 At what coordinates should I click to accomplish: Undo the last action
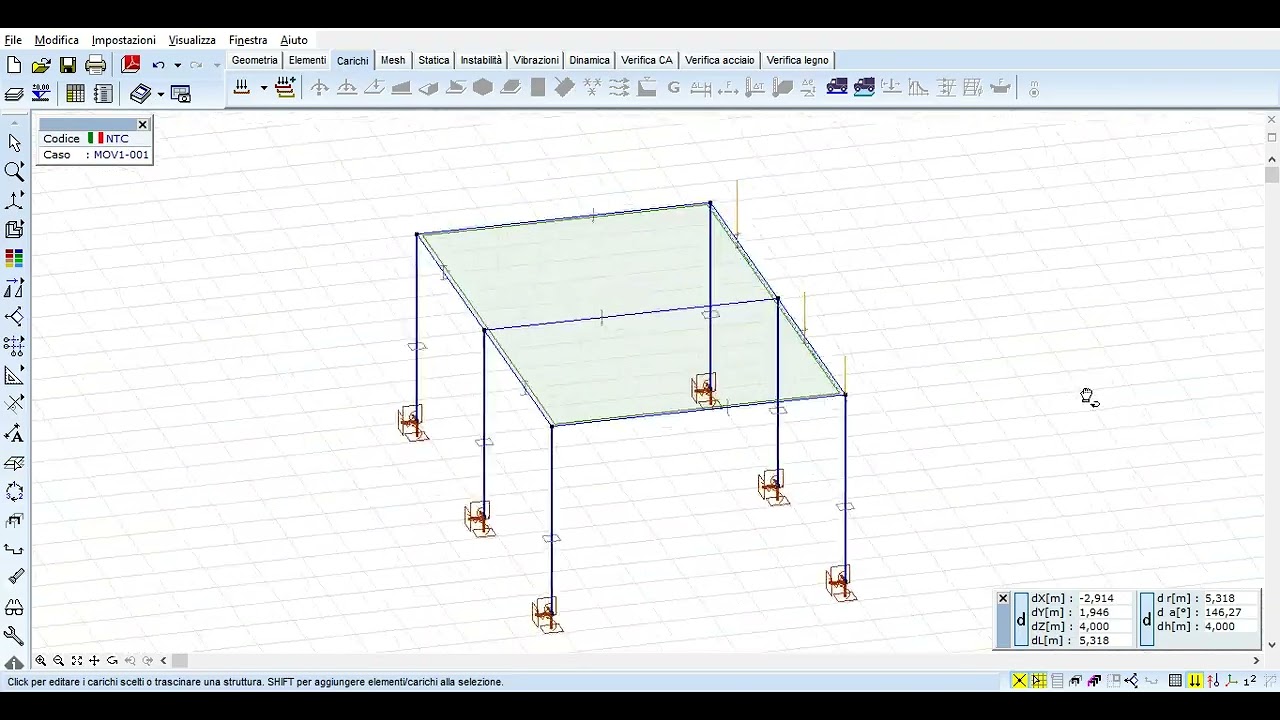click(x=158, y=65)
